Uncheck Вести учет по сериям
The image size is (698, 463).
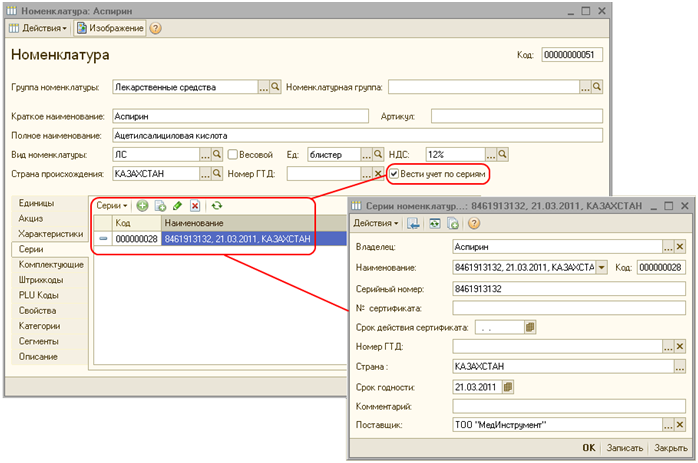[x=395, y=174]
